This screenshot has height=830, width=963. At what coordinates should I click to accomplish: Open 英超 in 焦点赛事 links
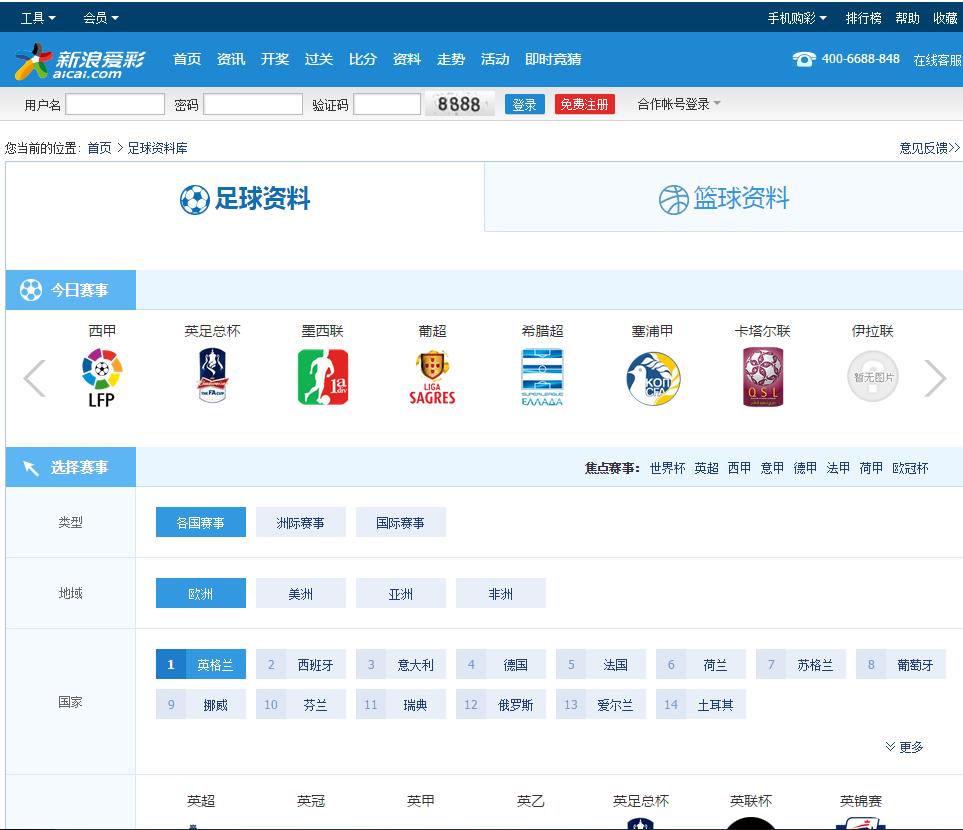pos(706,468)
